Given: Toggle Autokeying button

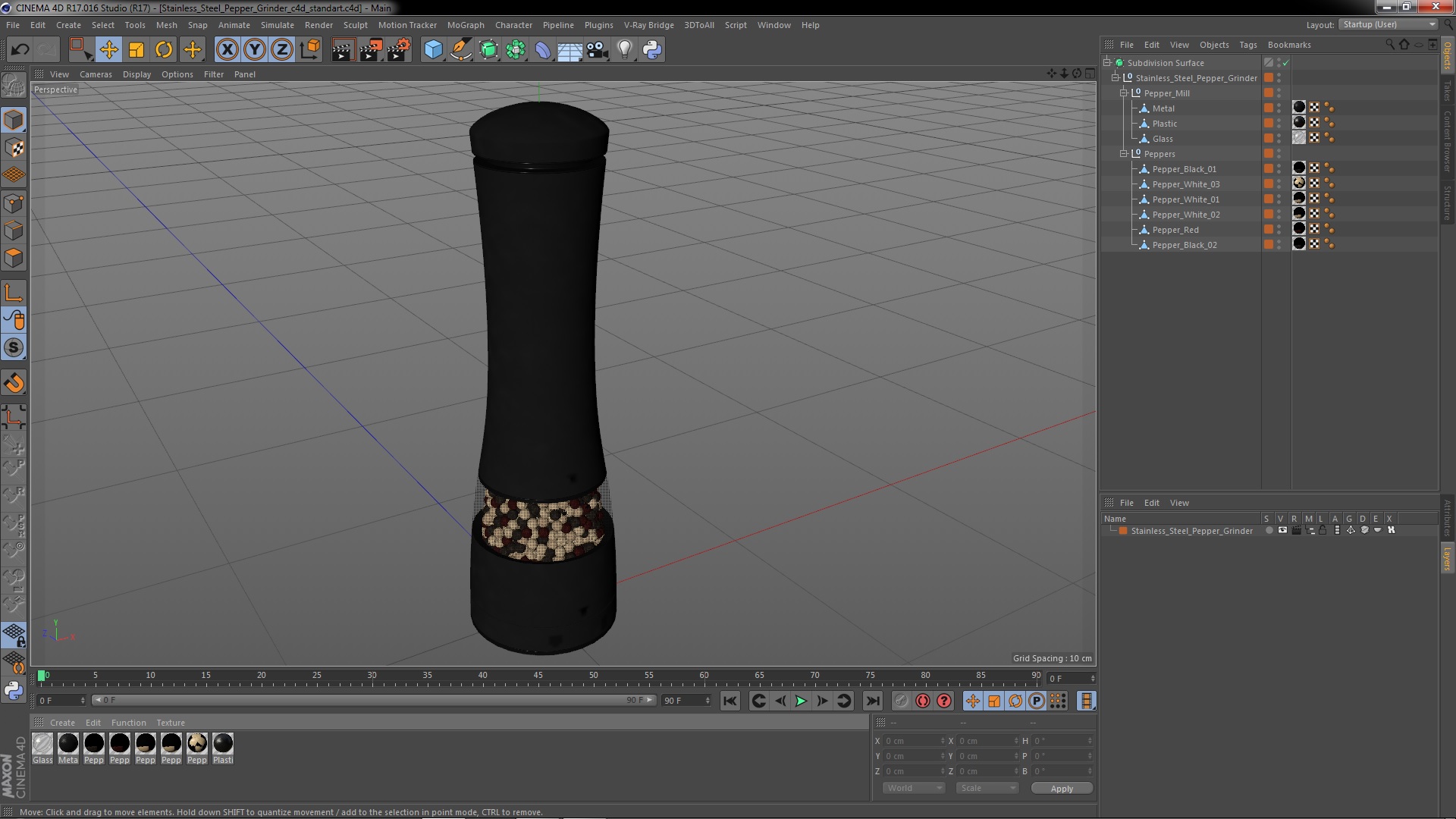Looking at the screenshot, I should point(923,701).
